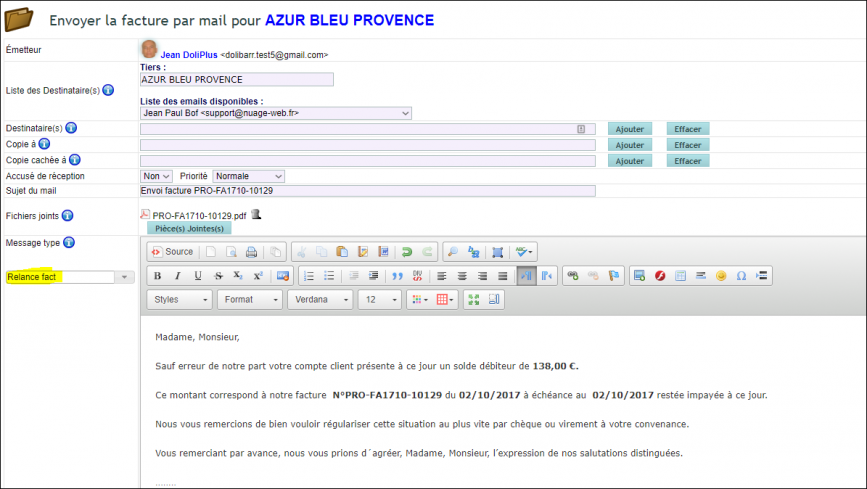This screenshot has height=489, width=867.
Task: Toggle subscript formatting
Action: click(x=238, y=275)
